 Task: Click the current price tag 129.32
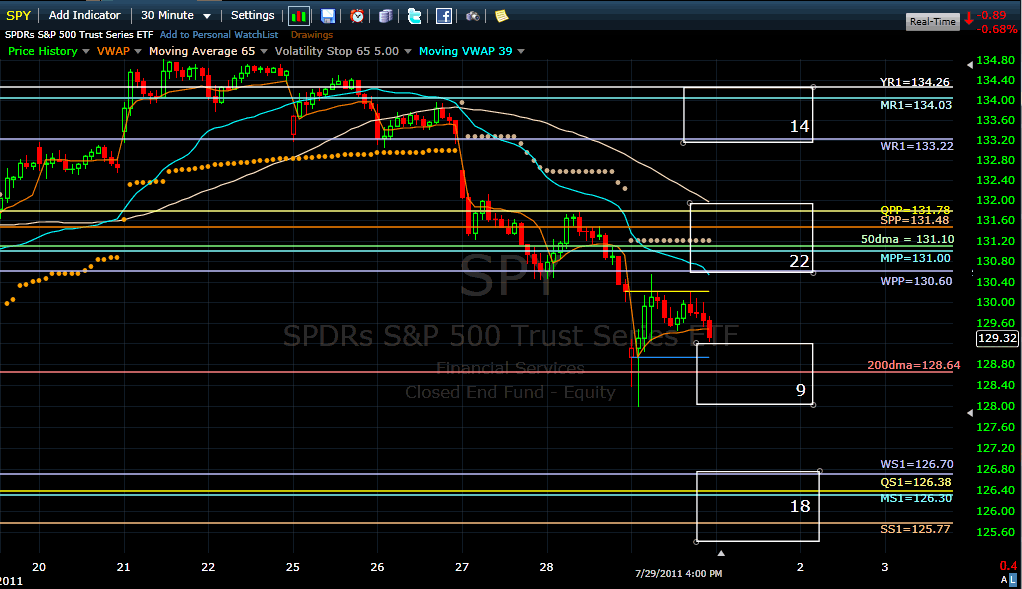[x=997, y=338]
